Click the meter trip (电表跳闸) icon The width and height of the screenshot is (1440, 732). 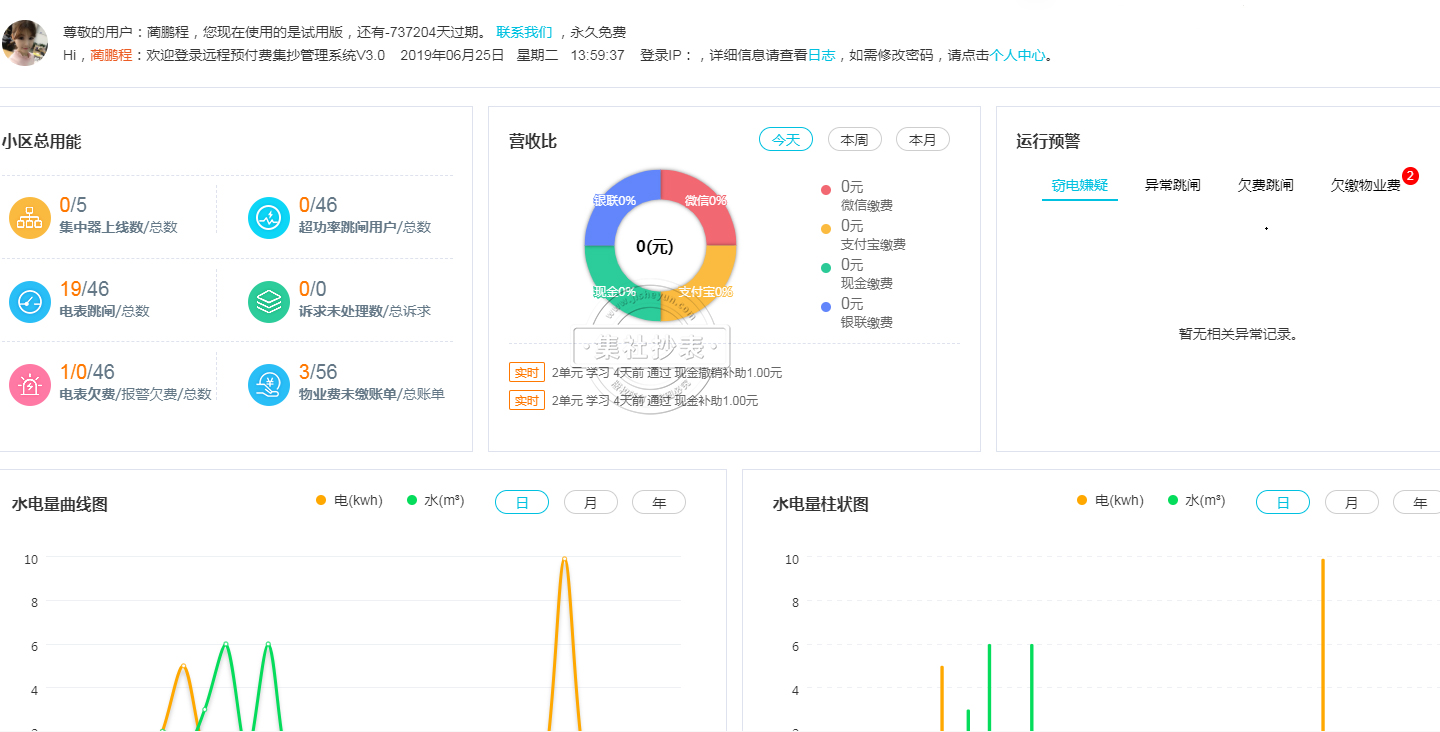pyautogui.click(x=30, y=302)
